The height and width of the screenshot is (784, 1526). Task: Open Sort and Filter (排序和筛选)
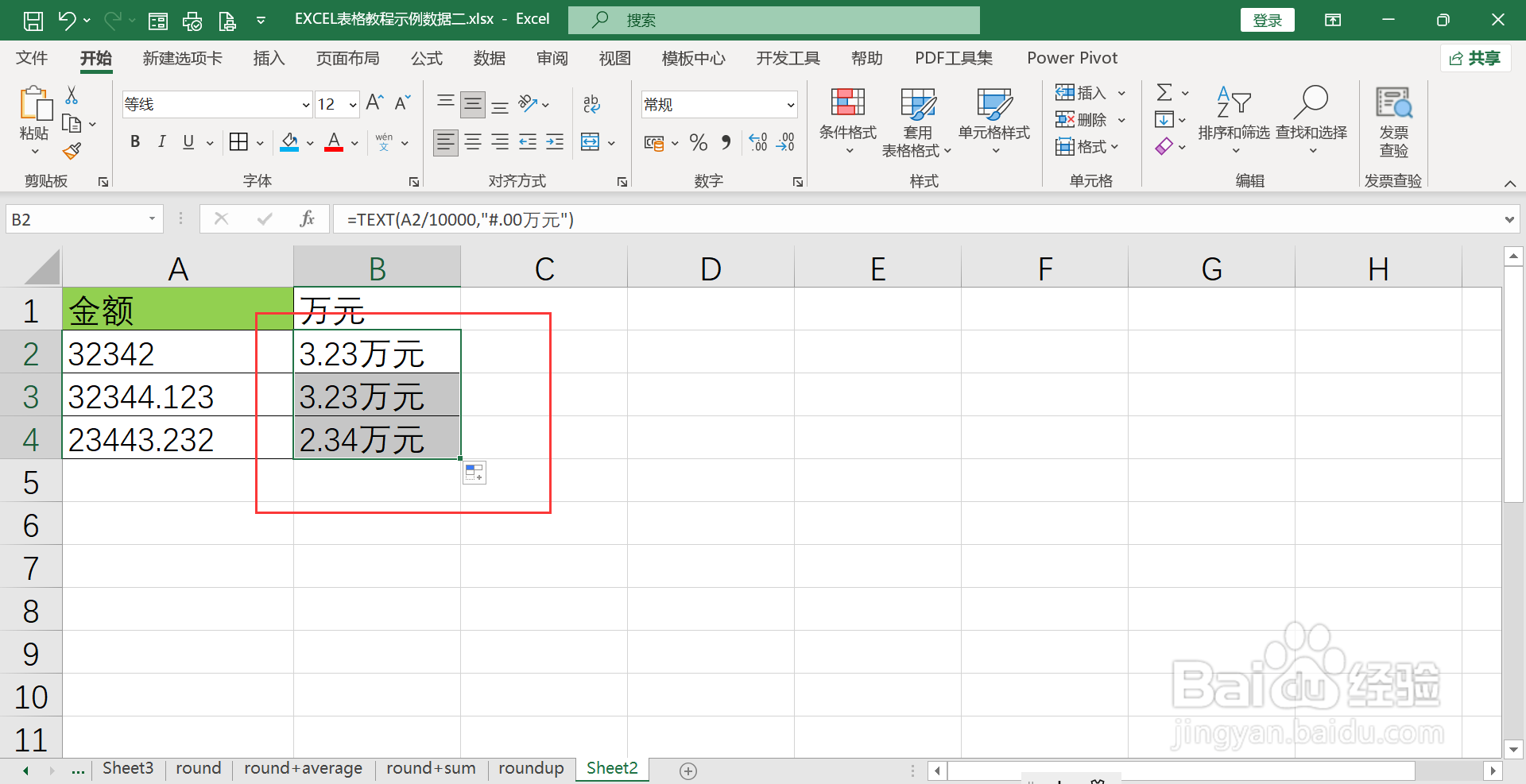pyautogui.click(x=1234, y=121)
